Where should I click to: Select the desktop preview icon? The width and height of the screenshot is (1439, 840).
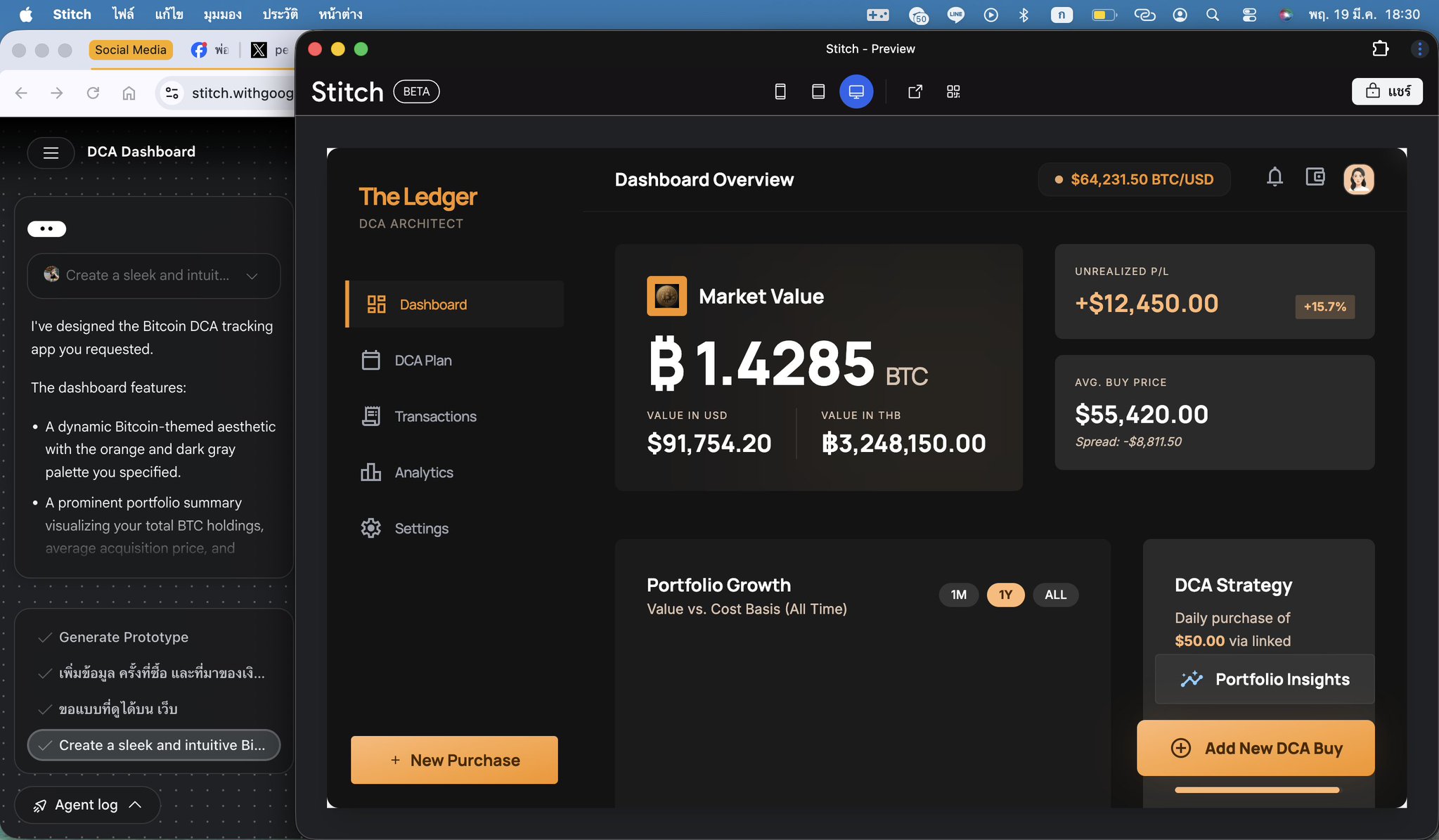point(856,91)
